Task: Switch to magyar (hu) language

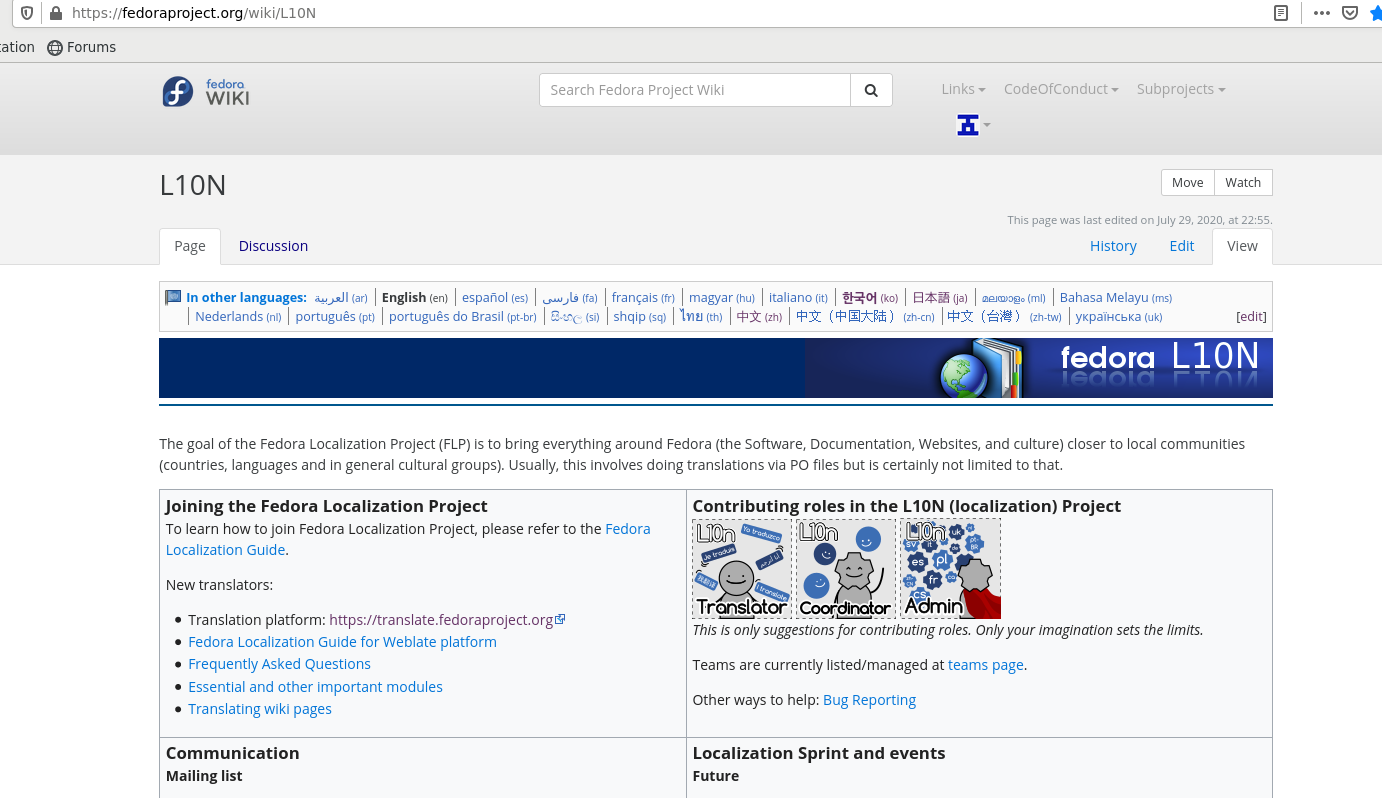Action: 722,298
